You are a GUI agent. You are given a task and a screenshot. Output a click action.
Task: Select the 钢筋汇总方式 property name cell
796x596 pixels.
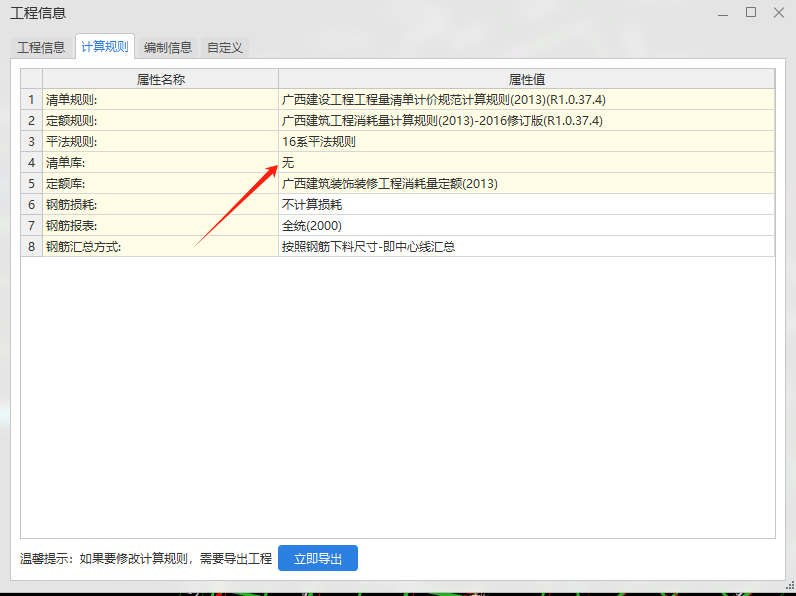[x=160, y=247]
